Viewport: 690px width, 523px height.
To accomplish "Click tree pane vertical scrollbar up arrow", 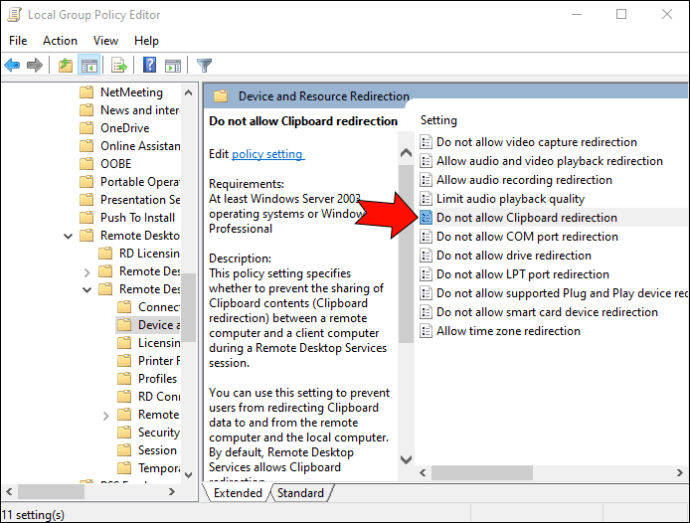I will 189,93.
